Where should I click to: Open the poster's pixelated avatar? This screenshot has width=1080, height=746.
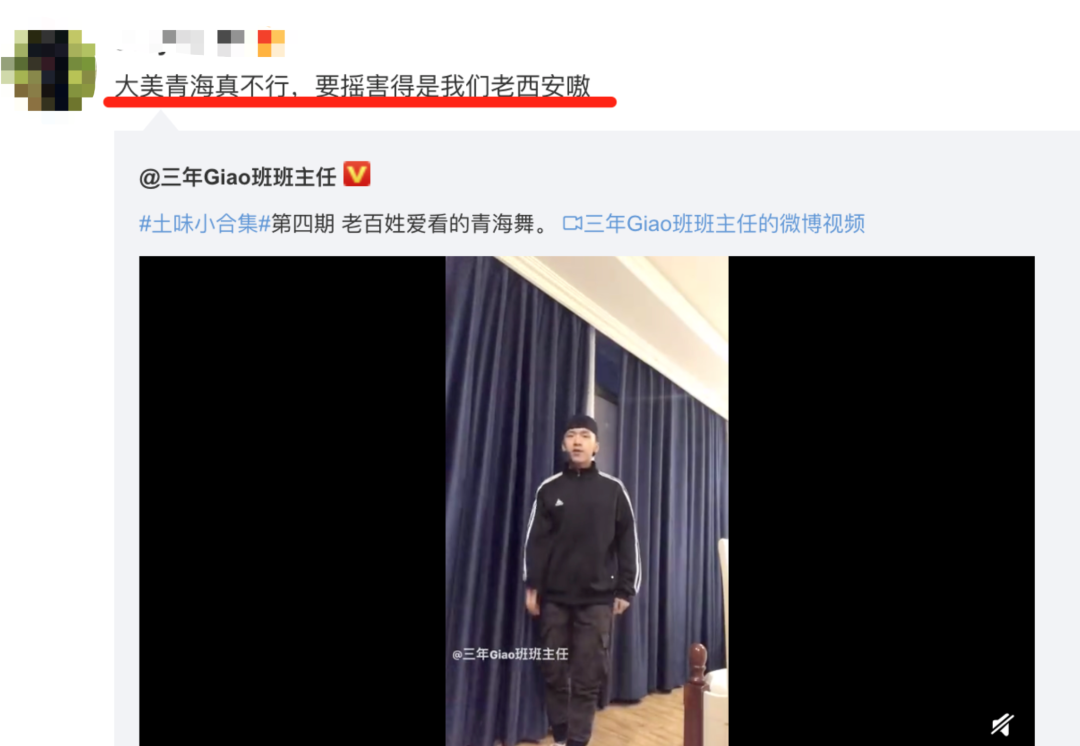(x=49, y=70)
